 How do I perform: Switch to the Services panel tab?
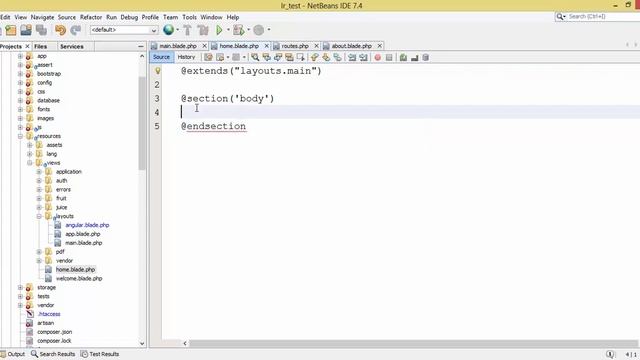[71, 47]
